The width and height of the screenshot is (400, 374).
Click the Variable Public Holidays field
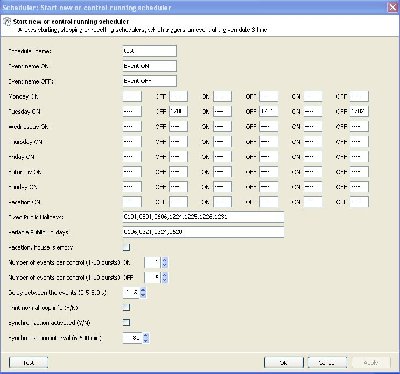tap(203, 232)
